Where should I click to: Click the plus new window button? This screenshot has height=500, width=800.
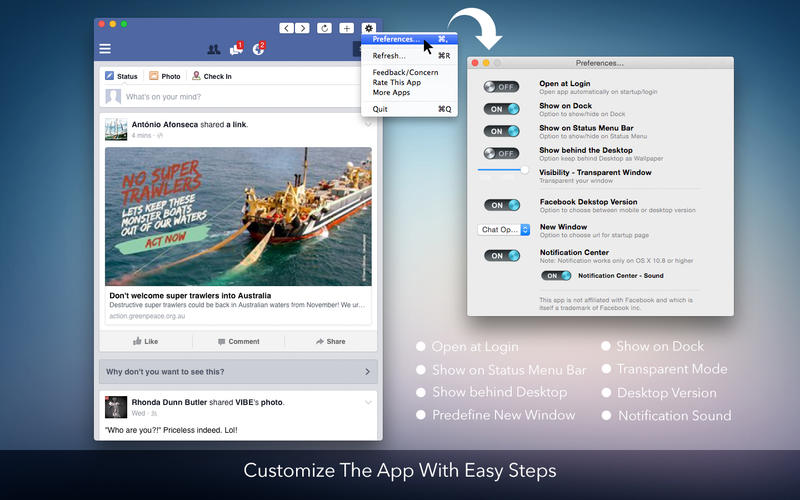pyautogui.click(x=346, y=28)
